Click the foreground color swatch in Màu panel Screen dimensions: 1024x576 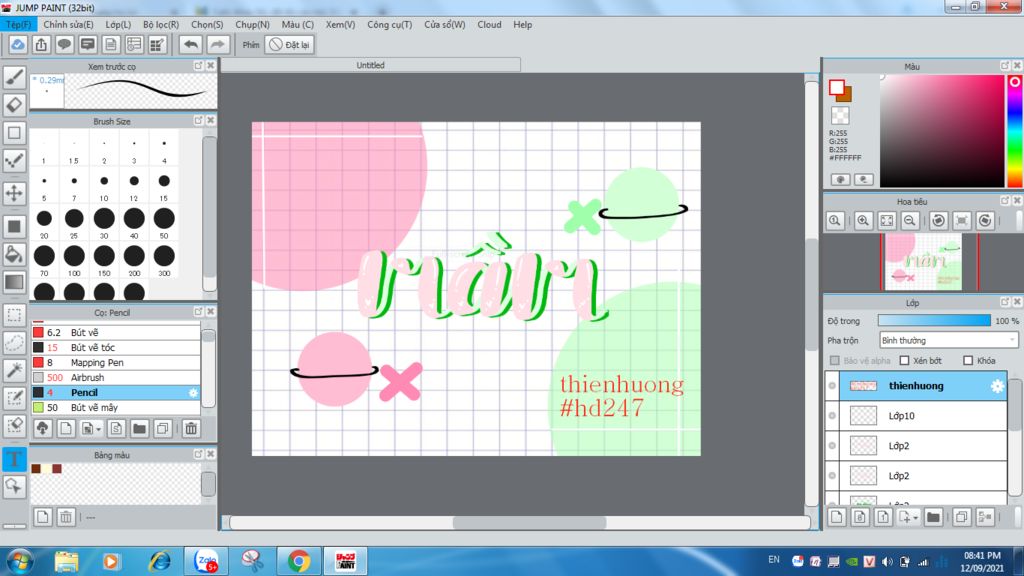pyautogui.click(x=837, y=87)
